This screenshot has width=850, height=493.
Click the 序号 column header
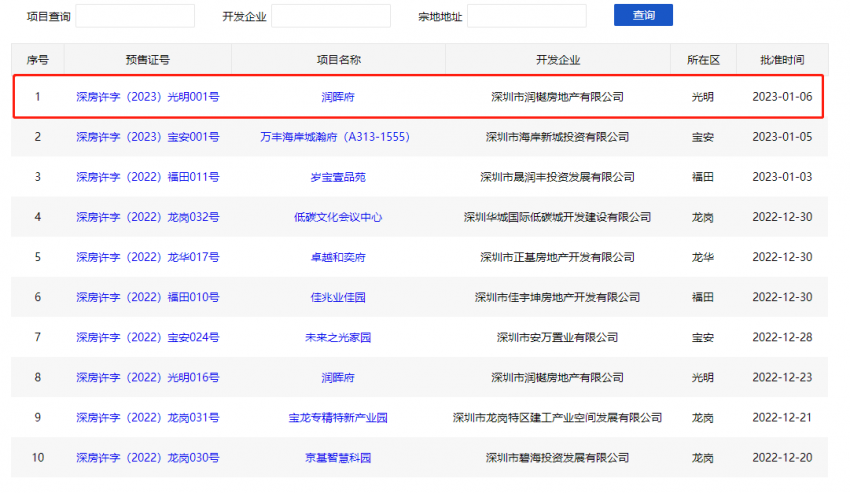pos(37,60)
